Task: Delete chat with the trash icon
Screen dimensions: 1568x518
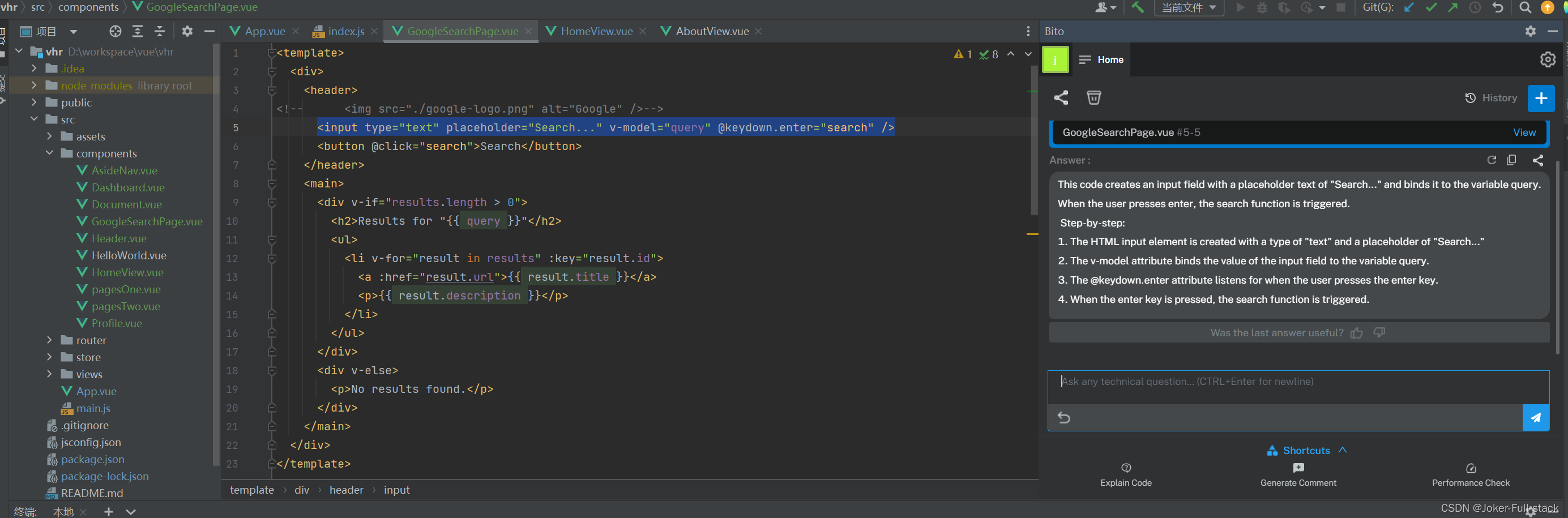Action: (x=1093, y=97)
